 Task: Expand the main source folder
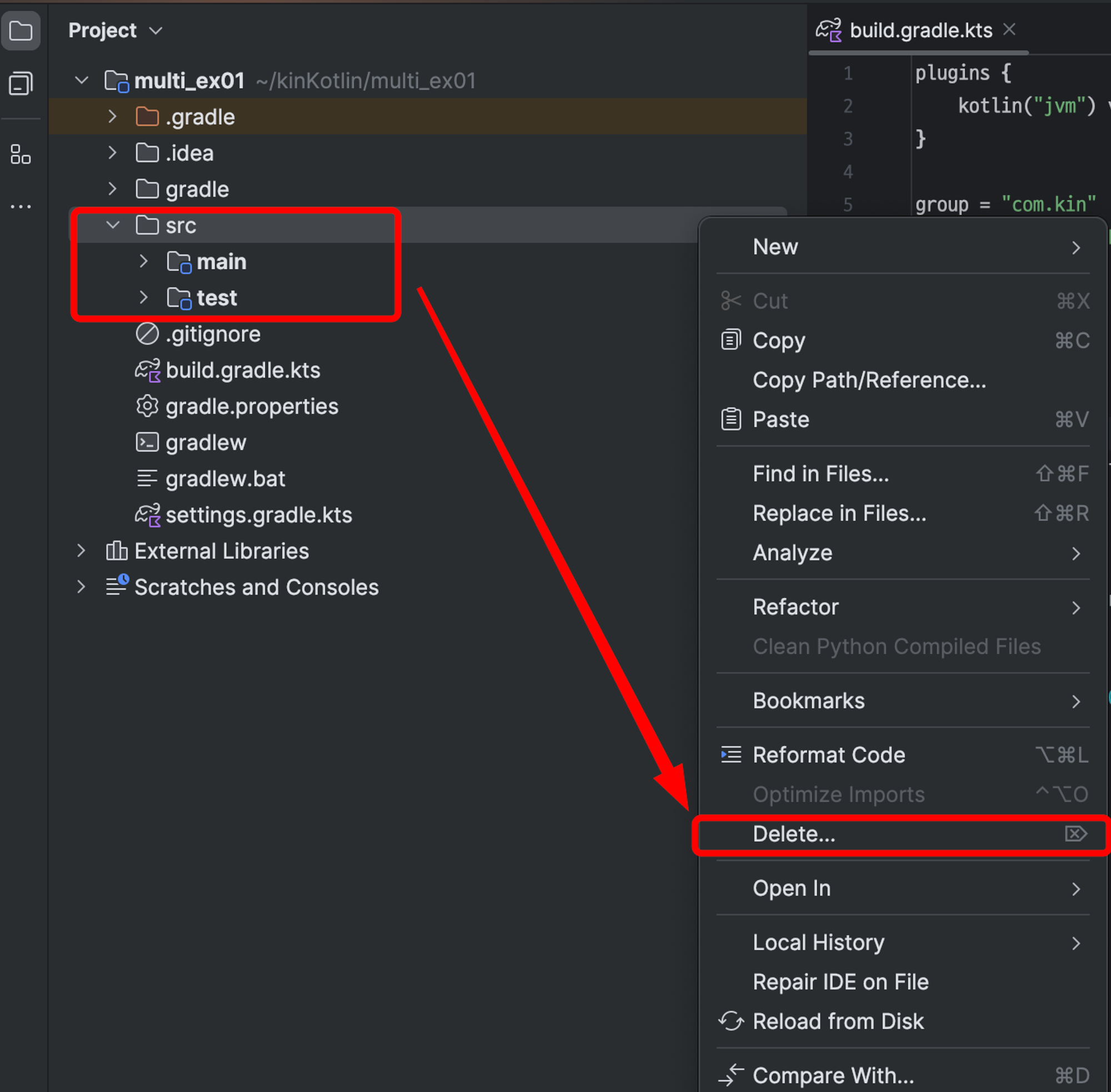(143, 262)
